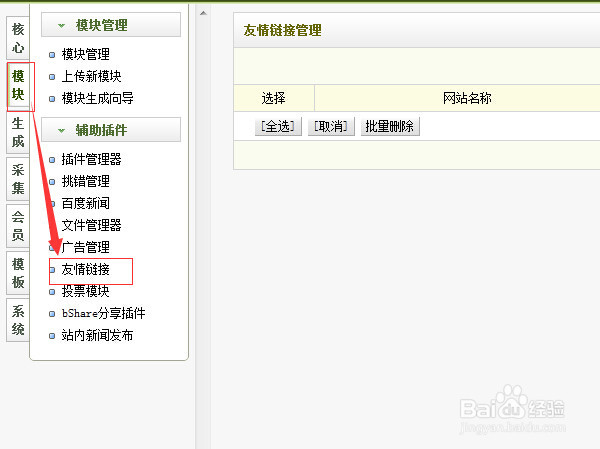Click bullet icon beside 站内新闻发布
This screenshot has height=449, width=600.
tap(52, 336)
